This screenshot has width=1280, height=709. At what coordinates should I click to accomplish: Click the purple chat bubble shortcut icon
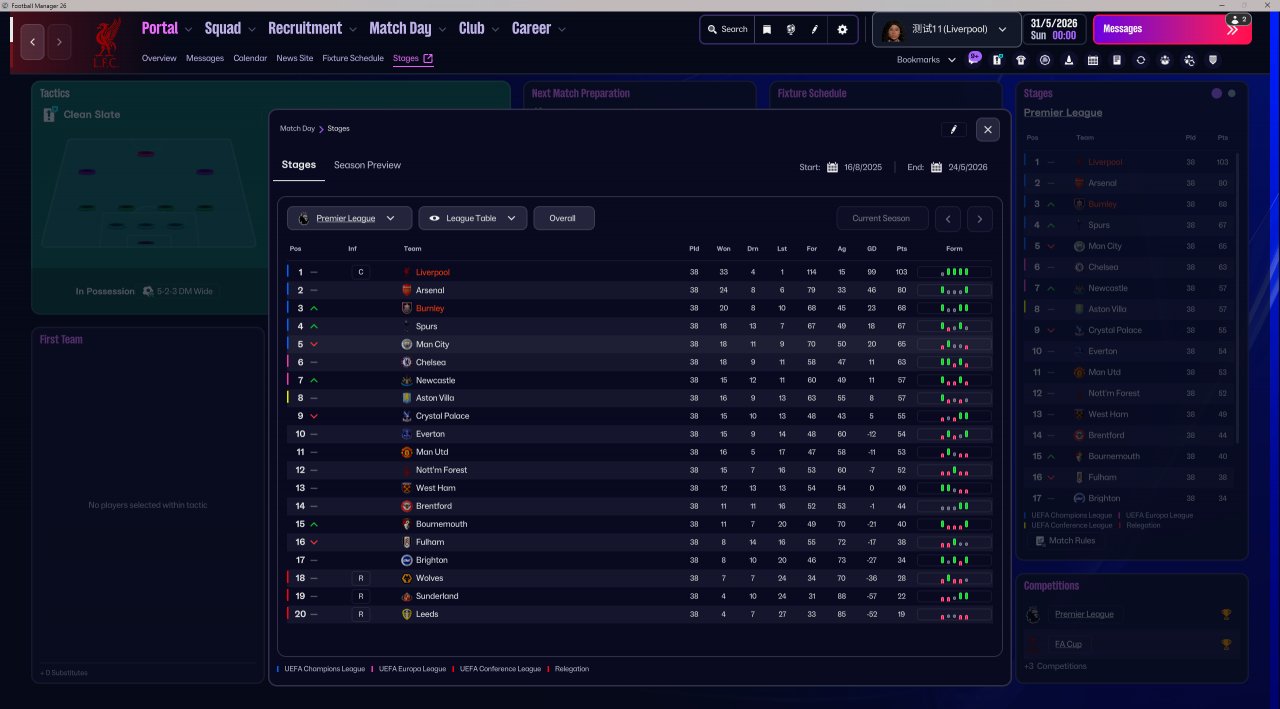click(975, 59)
